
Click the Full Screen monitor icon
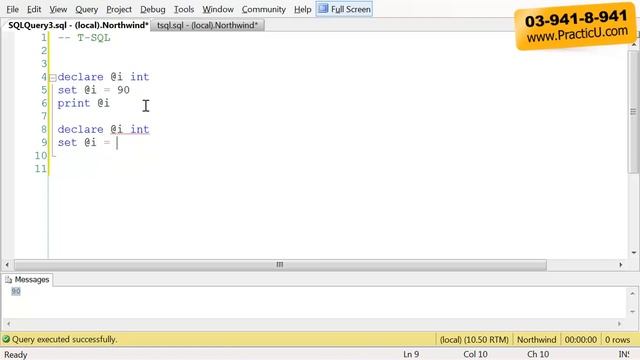coord(323,9)
